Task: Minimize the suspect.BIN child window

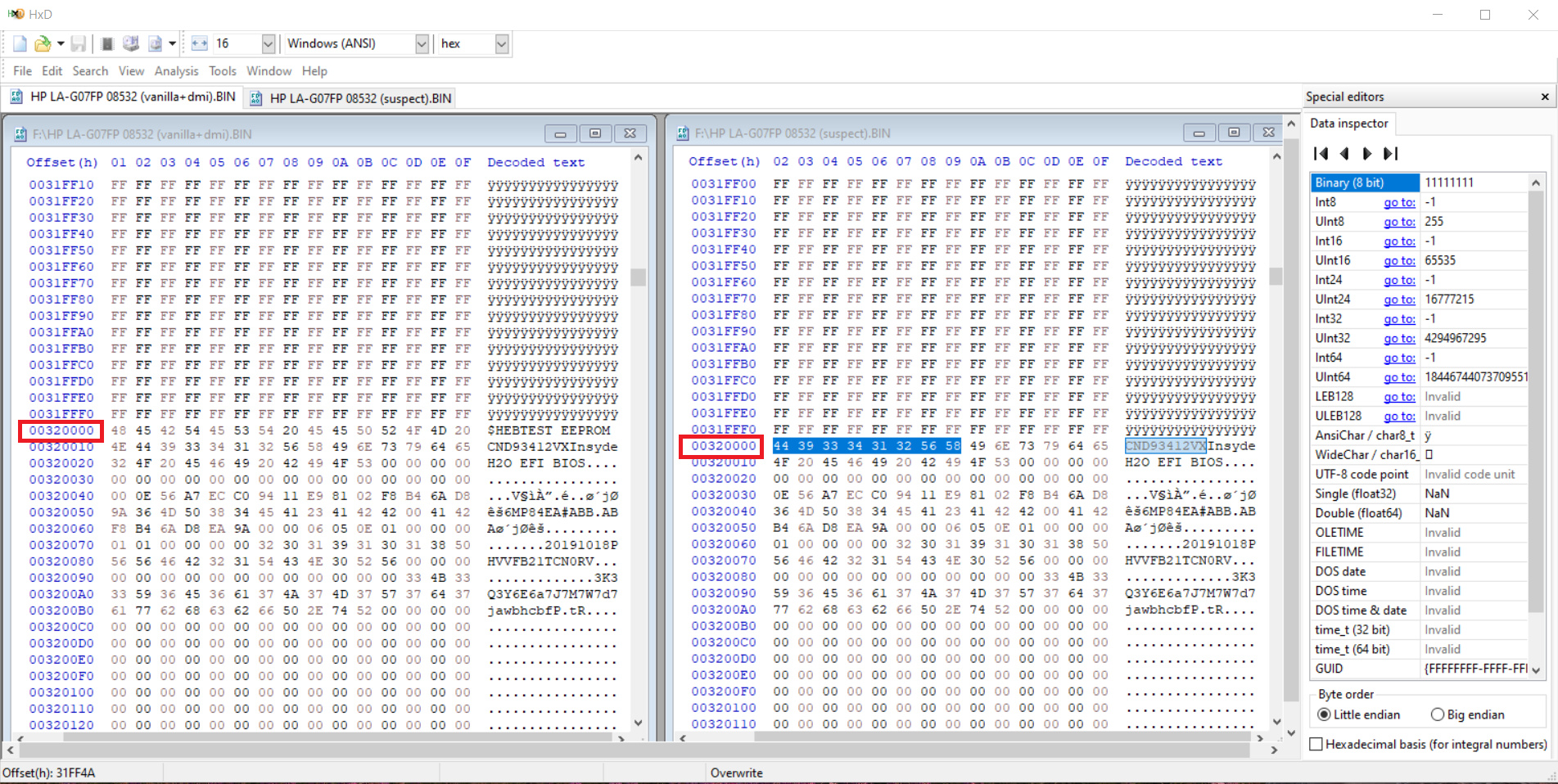Action: tap(1199, 133)
